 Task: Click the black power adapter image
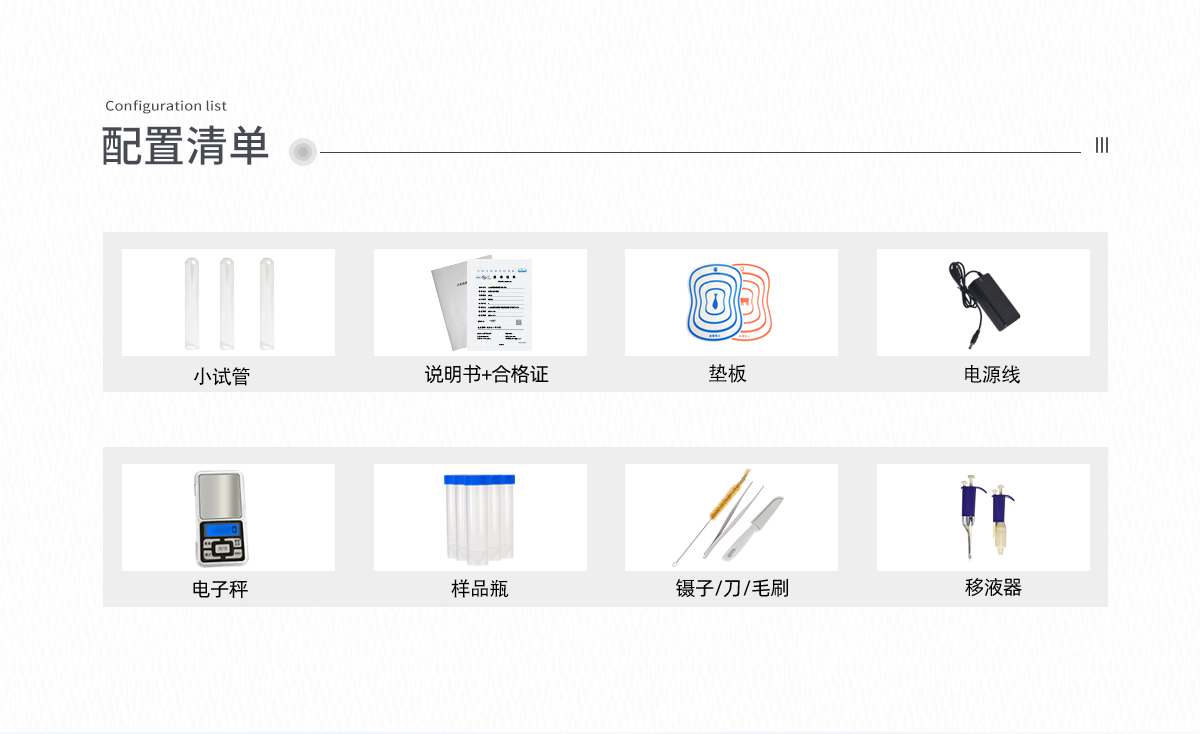(983, 302)
